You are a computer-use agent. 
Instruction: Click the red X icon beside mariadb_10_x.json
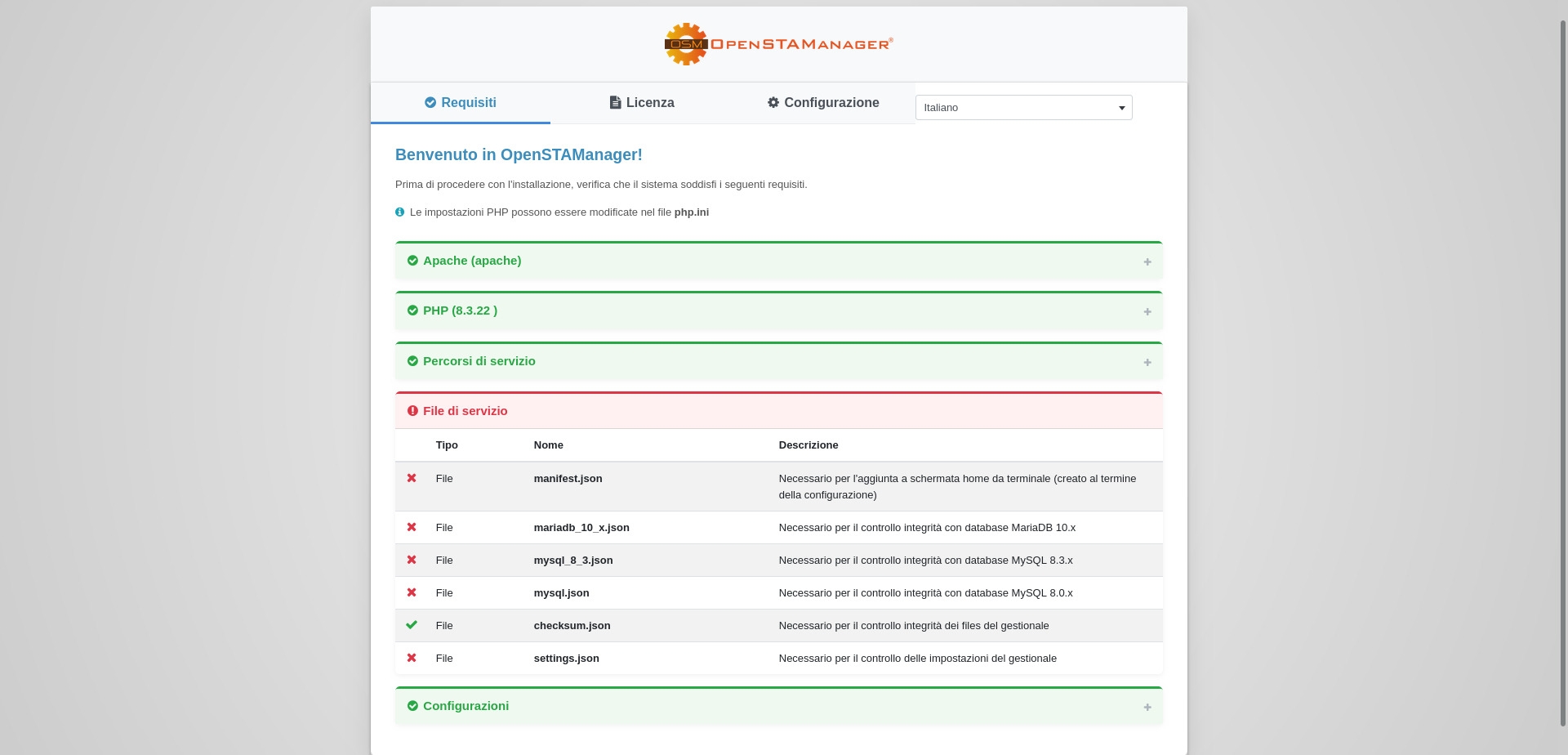click(412, 527)
